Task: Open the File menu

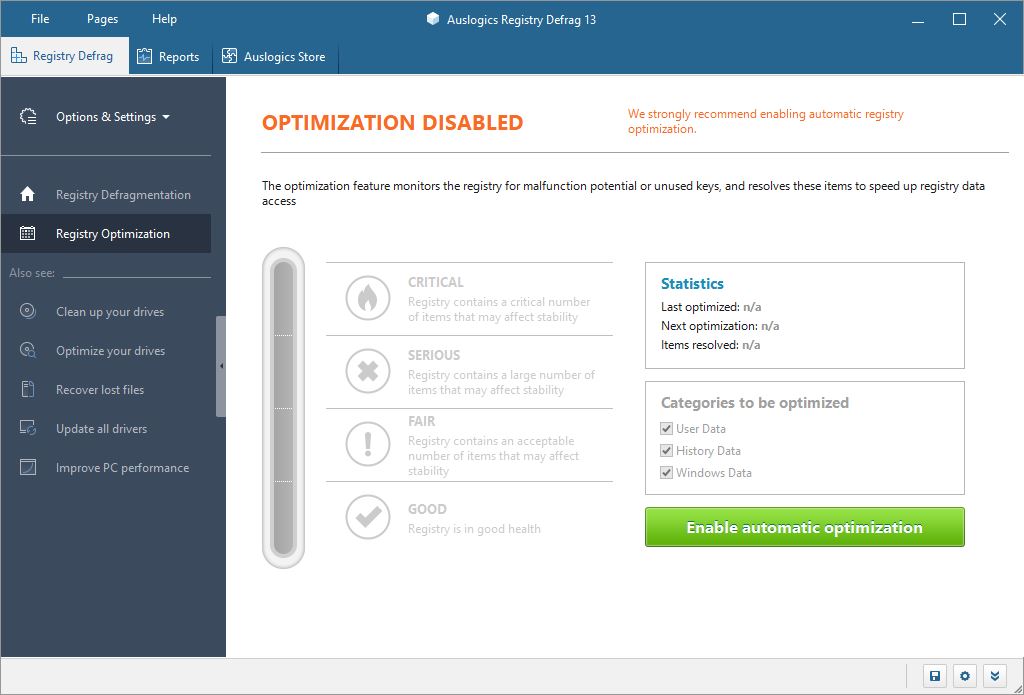Action: pos(40,19)
